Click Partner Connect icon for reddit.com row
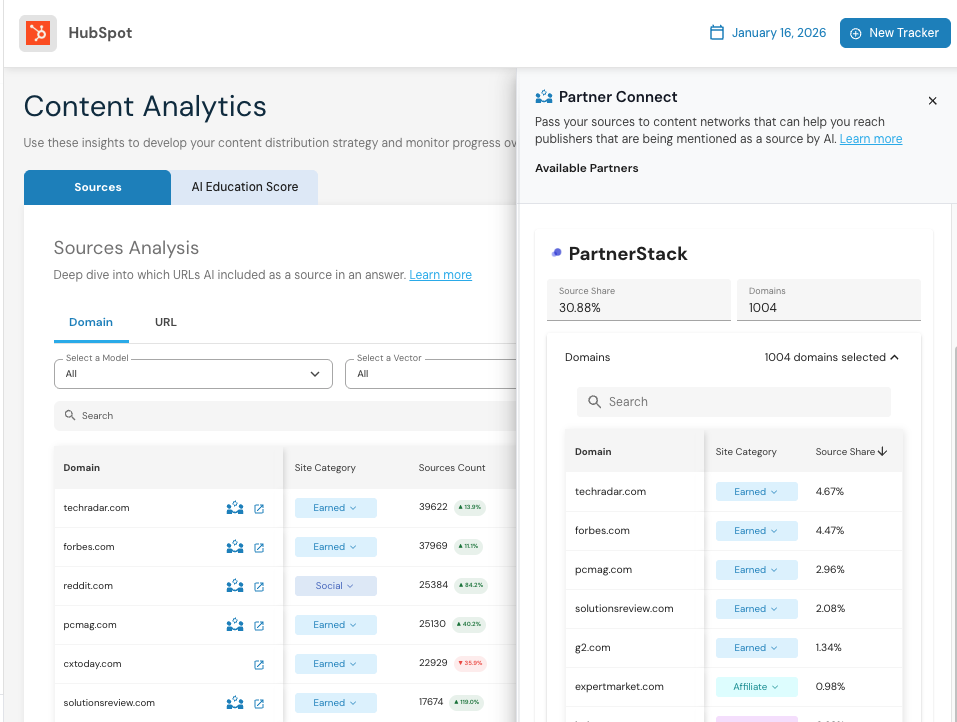Image resolution: width=957 pixels, height=722 pixels. point(235,586)
